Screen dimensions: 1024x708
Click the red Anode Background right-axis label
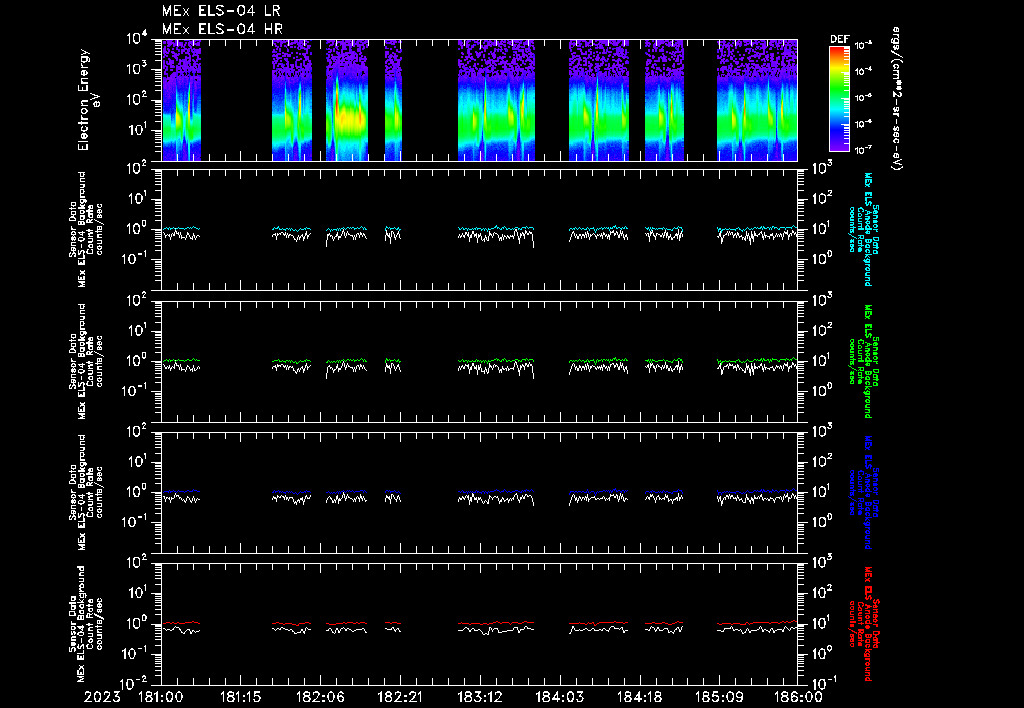863,623
